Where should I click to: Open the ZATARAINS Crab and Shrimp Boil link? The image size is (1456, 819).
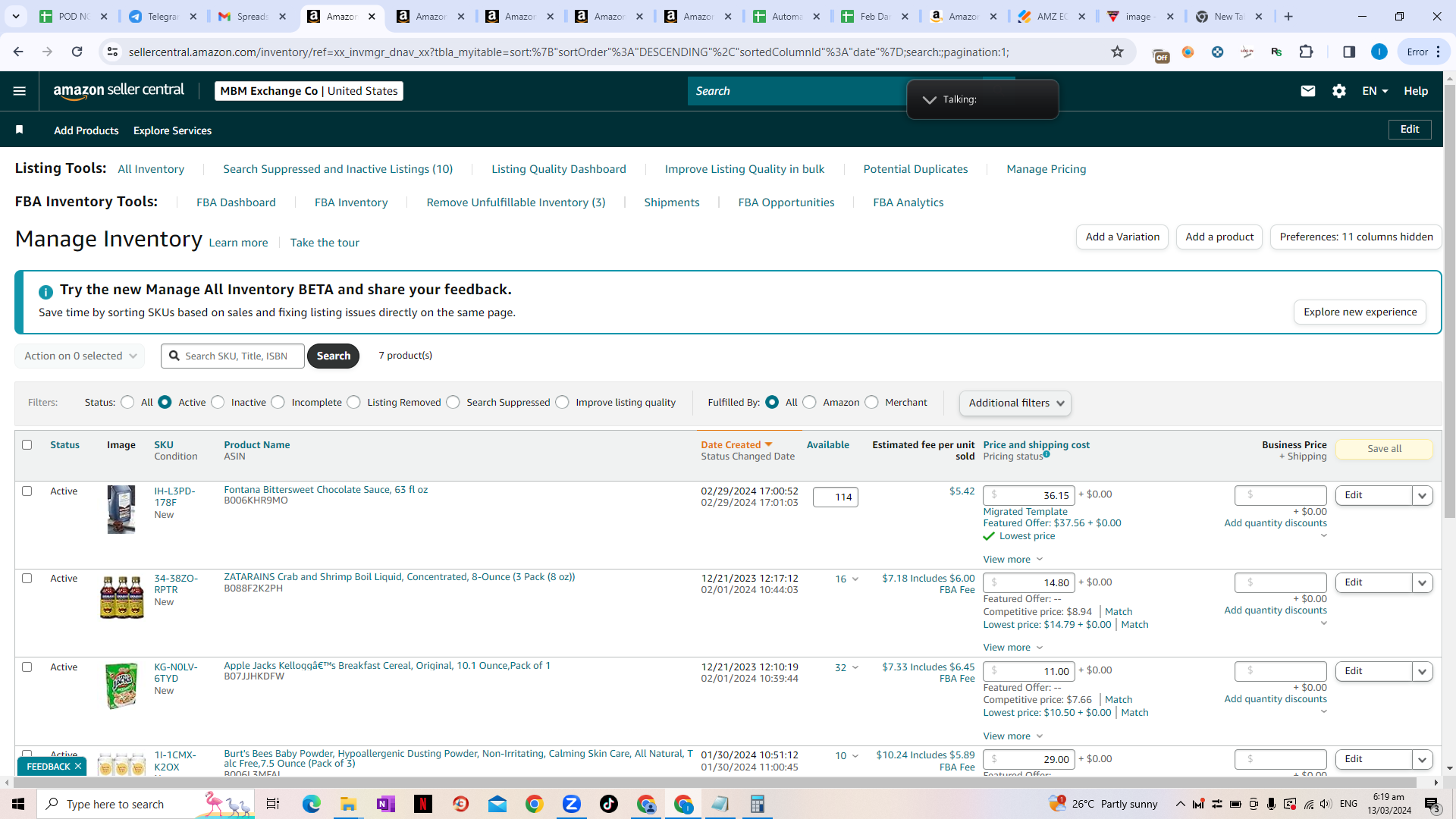399,577
